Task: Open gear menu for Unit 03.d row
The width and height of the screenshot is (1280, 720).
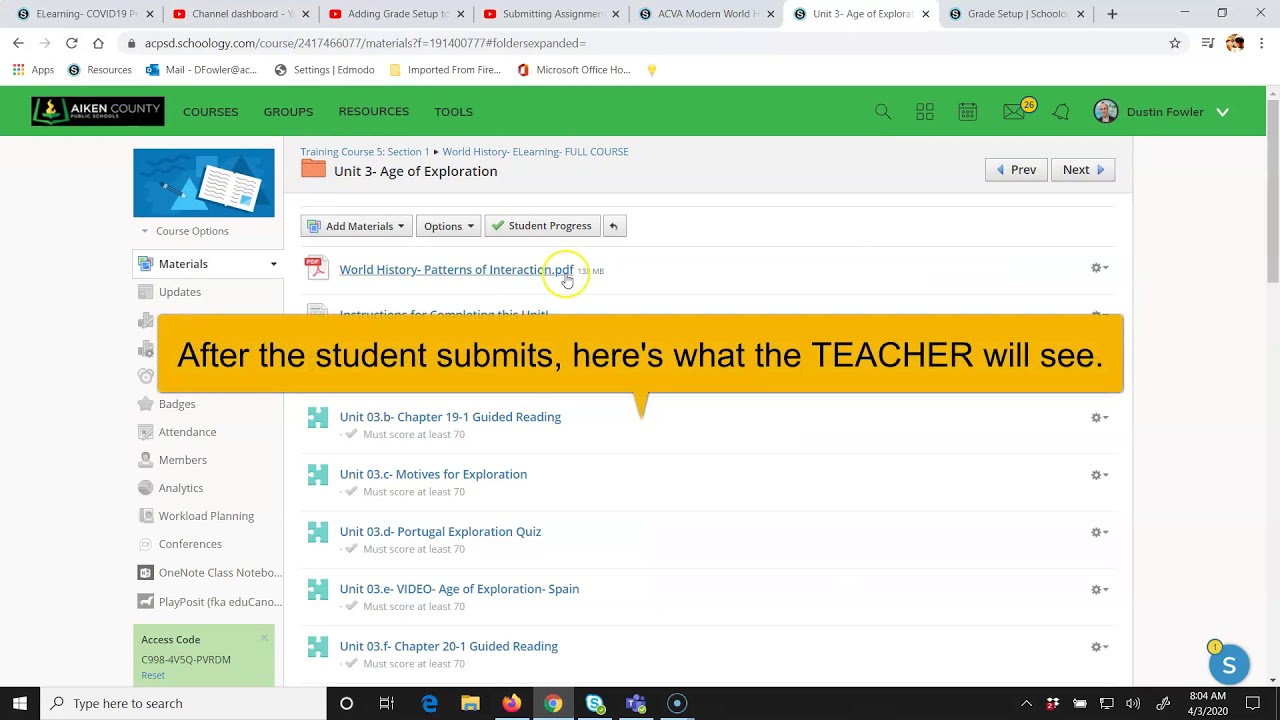Action: point(1099,532)
